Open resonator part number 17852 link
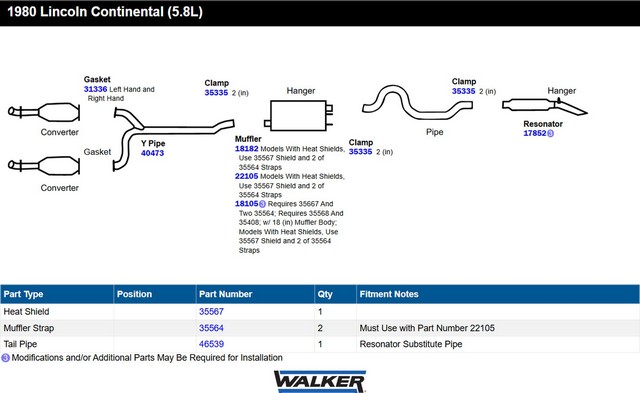Screen dimensions: 640x393 (535, 133)
